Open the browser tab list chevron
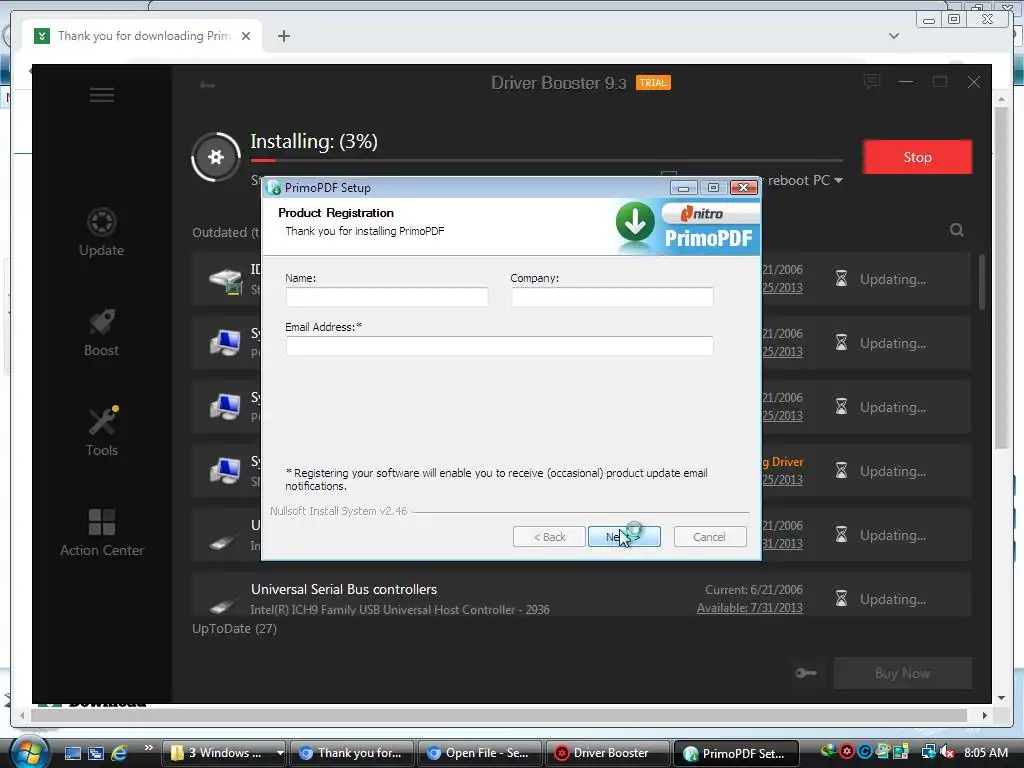The height and width of the screenshot is (768, 1024). click(x=894, y=36)
